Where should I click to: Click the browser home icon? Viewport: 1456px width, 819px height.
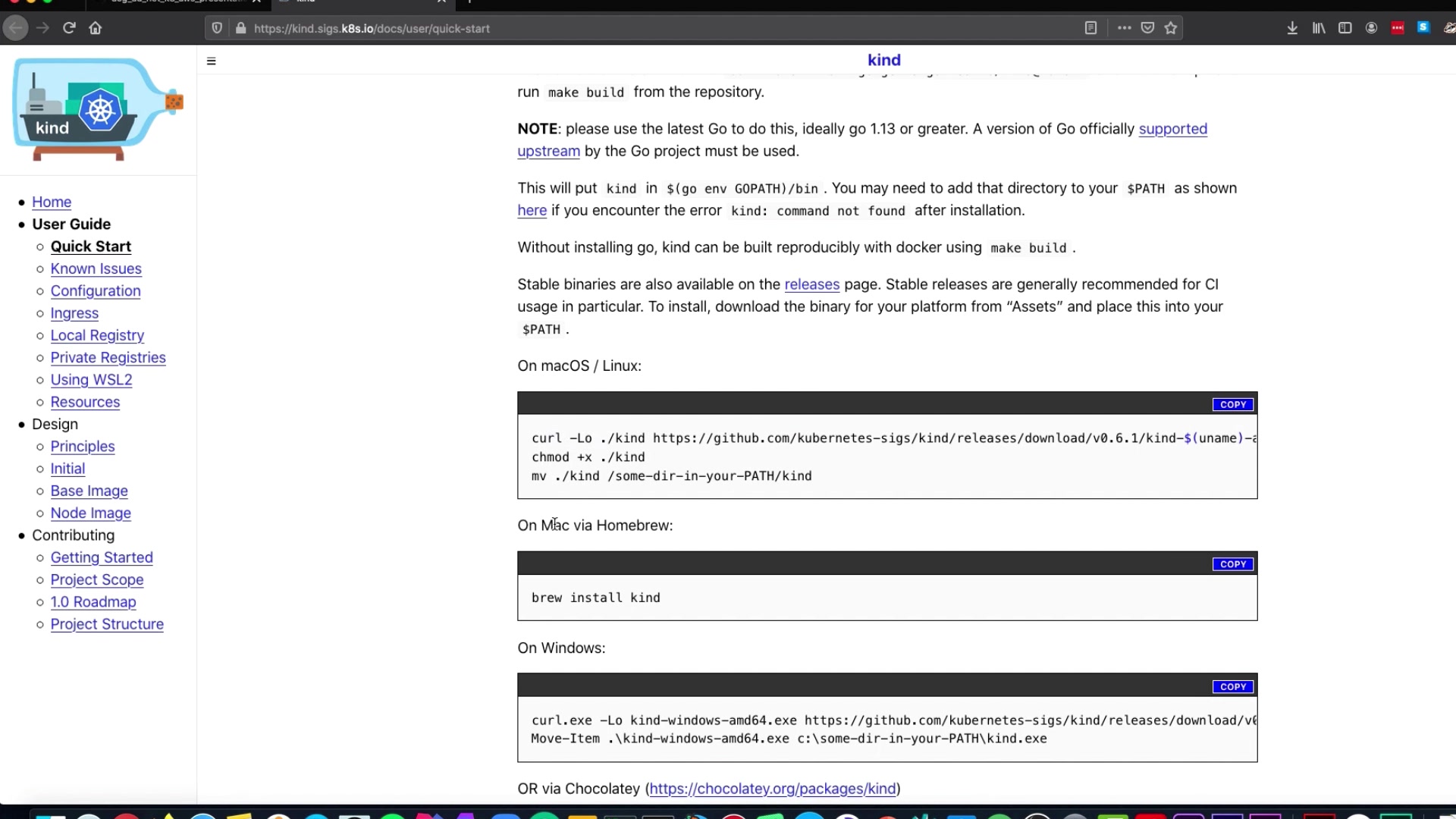tap(96, 28)
